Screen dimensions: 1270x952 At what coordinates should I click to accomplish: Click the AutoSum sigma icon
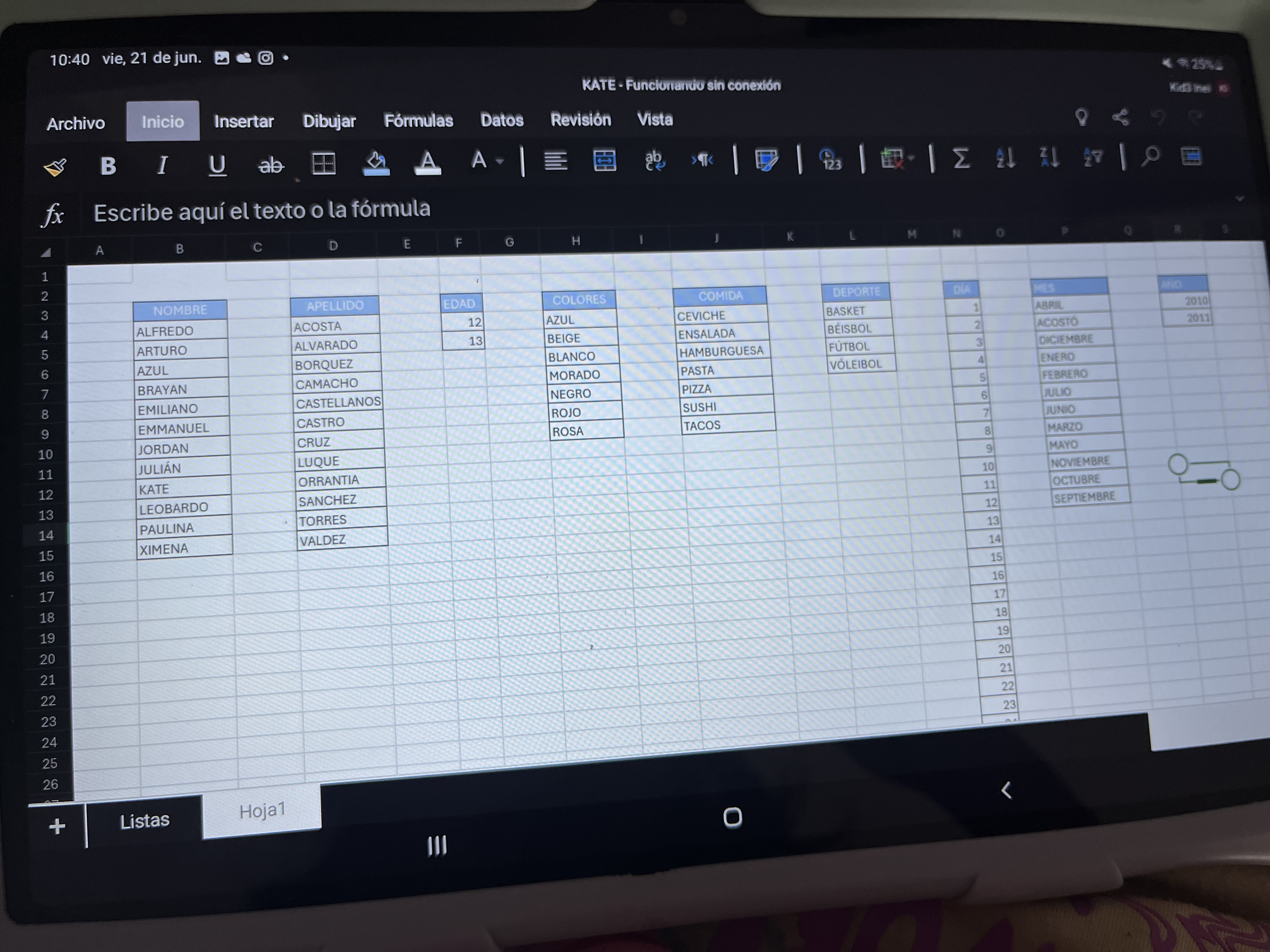coord(961,157)
